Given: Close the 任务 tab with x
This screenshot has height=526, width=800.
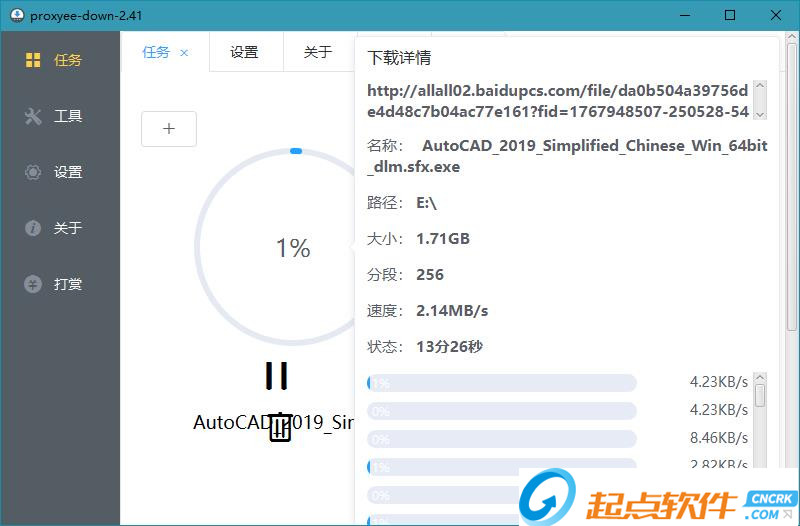Looking at the screenshot, I should [184, 53].
